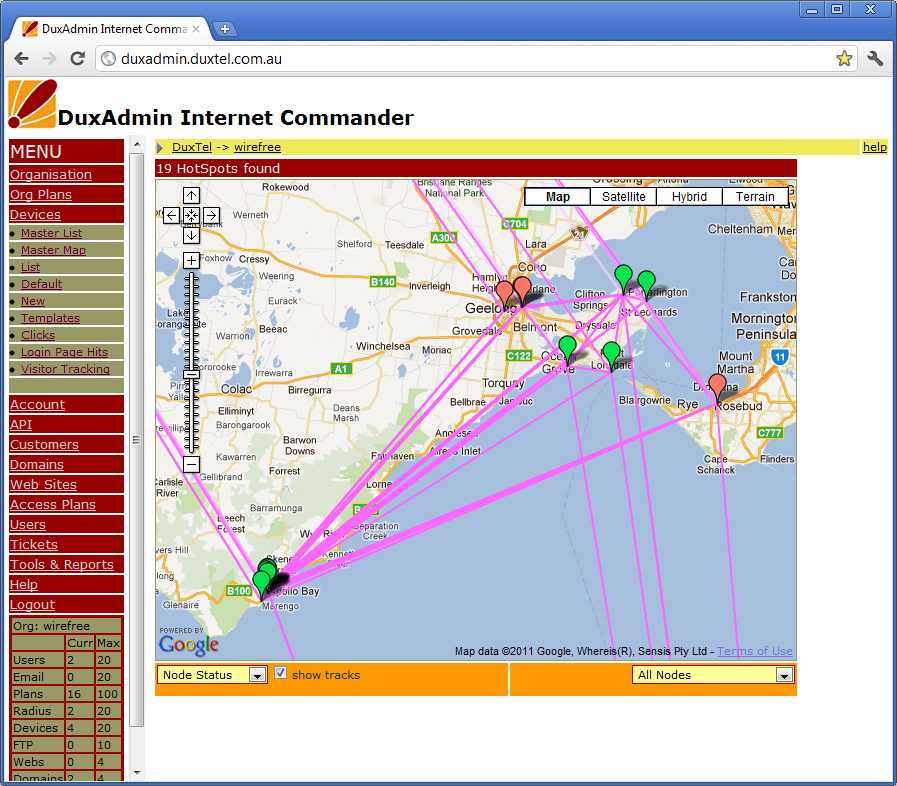Zoom out with the minus button
This screenshot has width=897, height=786.
tap(191, 464)
